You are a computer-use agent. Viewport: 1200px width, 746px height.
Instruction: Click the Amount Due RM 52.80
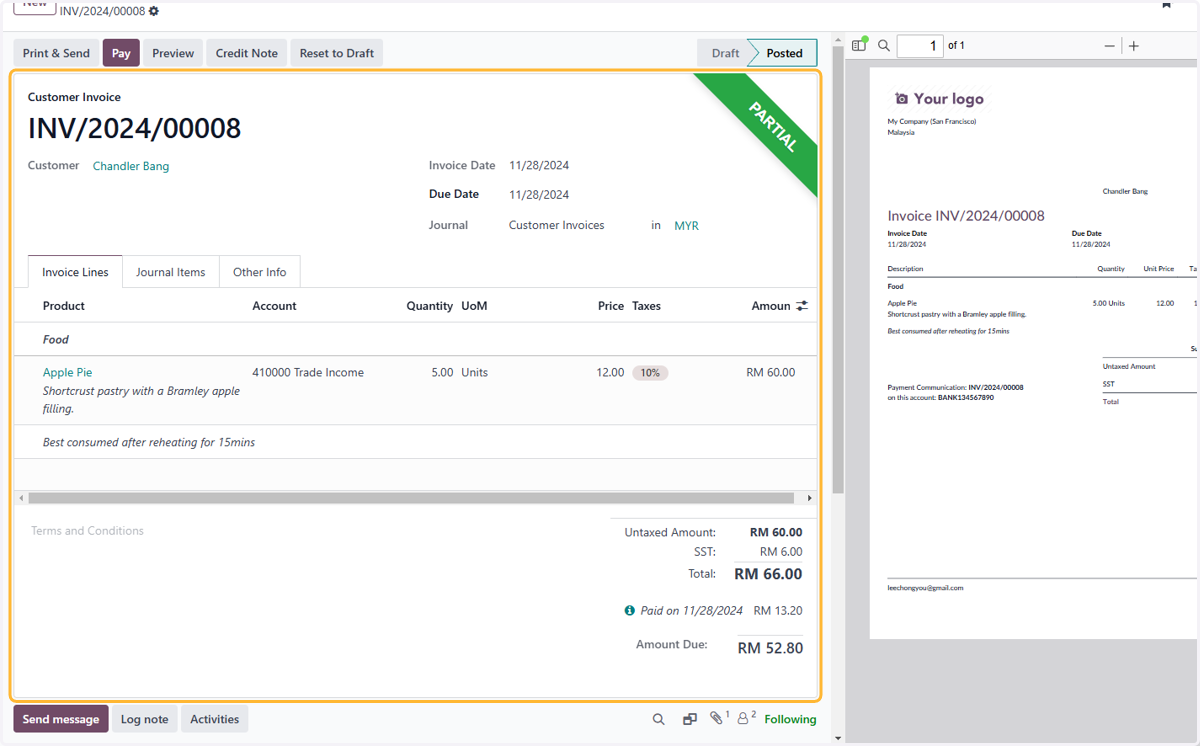click(x=770, y=648)
